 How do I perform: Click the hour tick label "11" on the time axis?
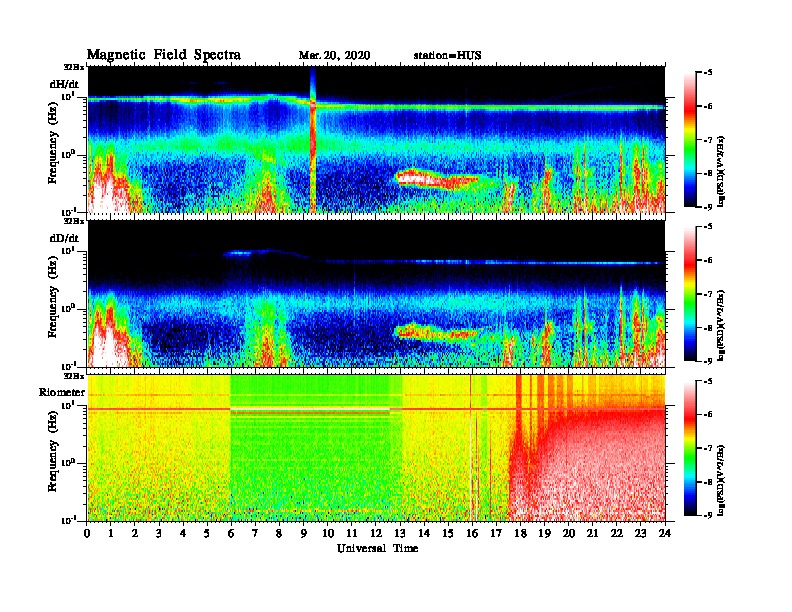(x=352, y=533)
